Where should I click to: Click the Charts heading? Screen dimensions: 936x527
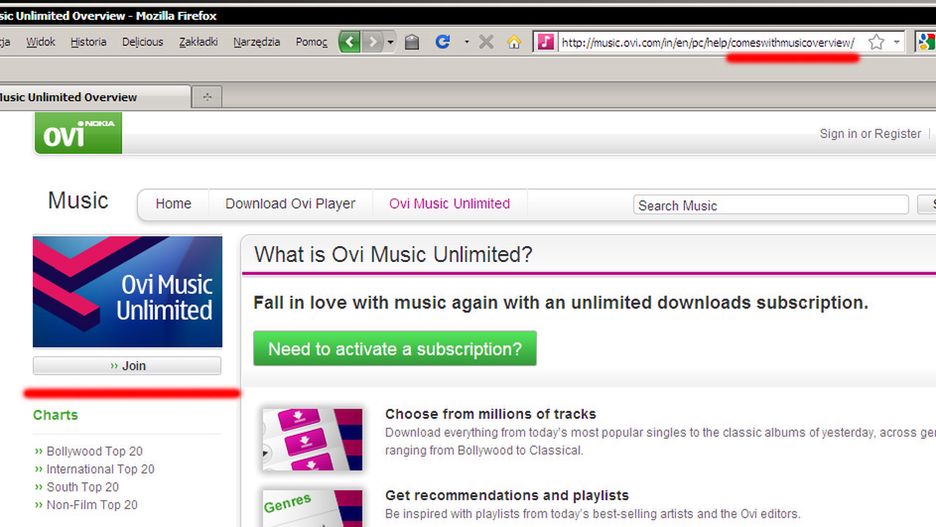point(56,415)
